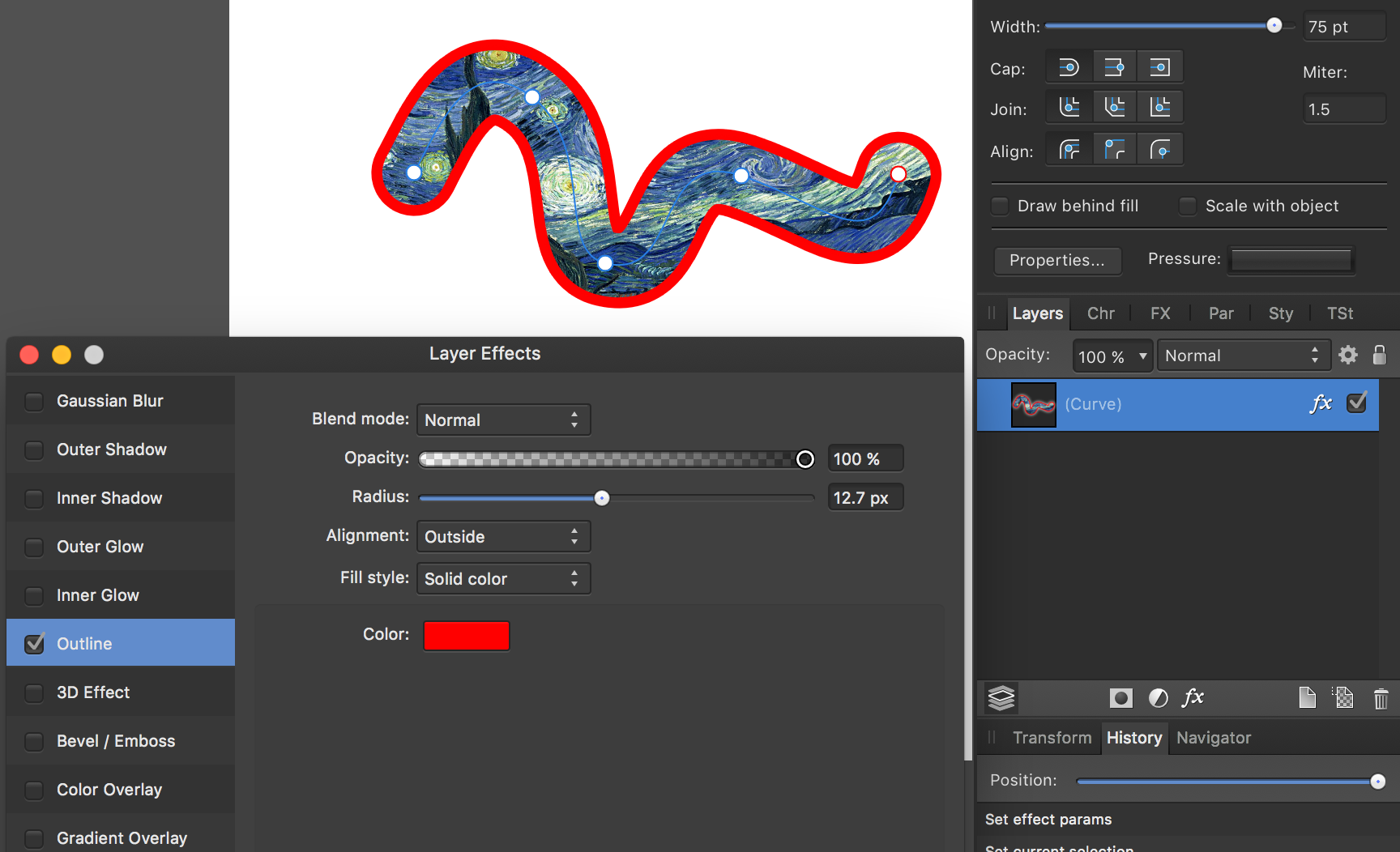Select Gradient Overlay effect row
Screen dimensions: 1400x852
pos(121,837)
